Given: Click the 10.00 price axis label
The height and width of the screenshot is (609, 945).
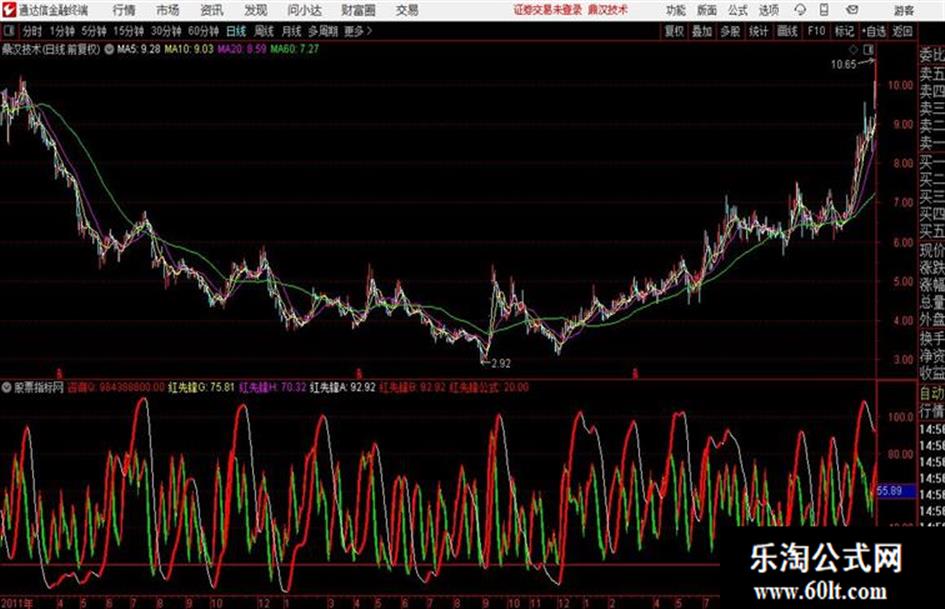Looking at the screenshot, I should click(x=900, y=86).
